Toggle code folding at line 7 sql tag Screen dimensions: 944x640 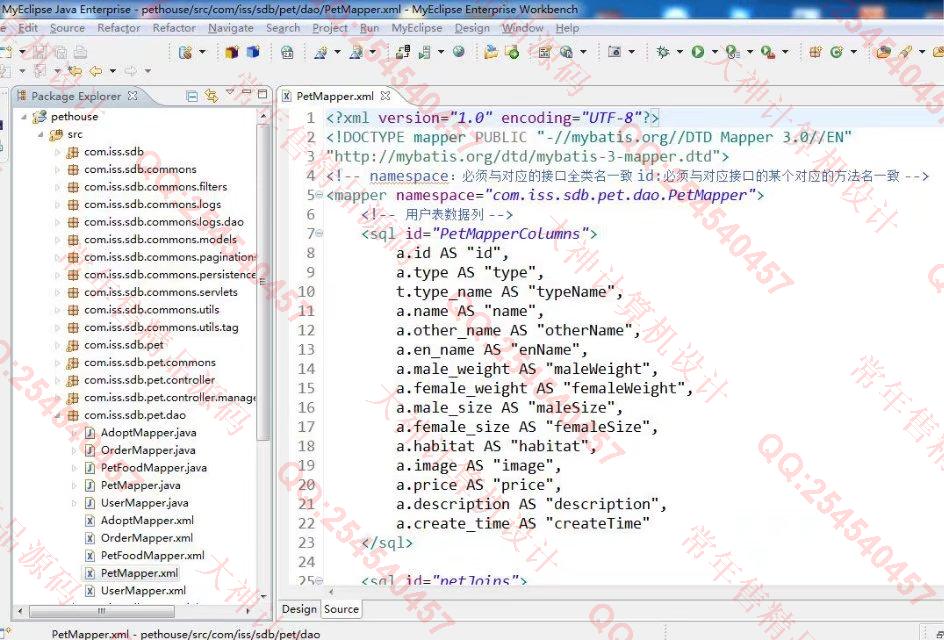319,234
